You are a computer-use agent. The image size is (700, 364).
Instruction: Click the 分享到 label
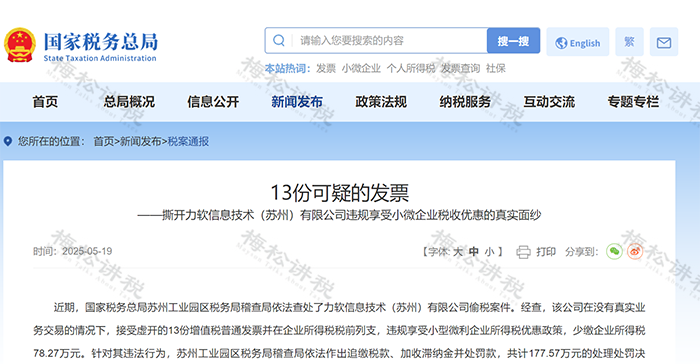[581, 252]
